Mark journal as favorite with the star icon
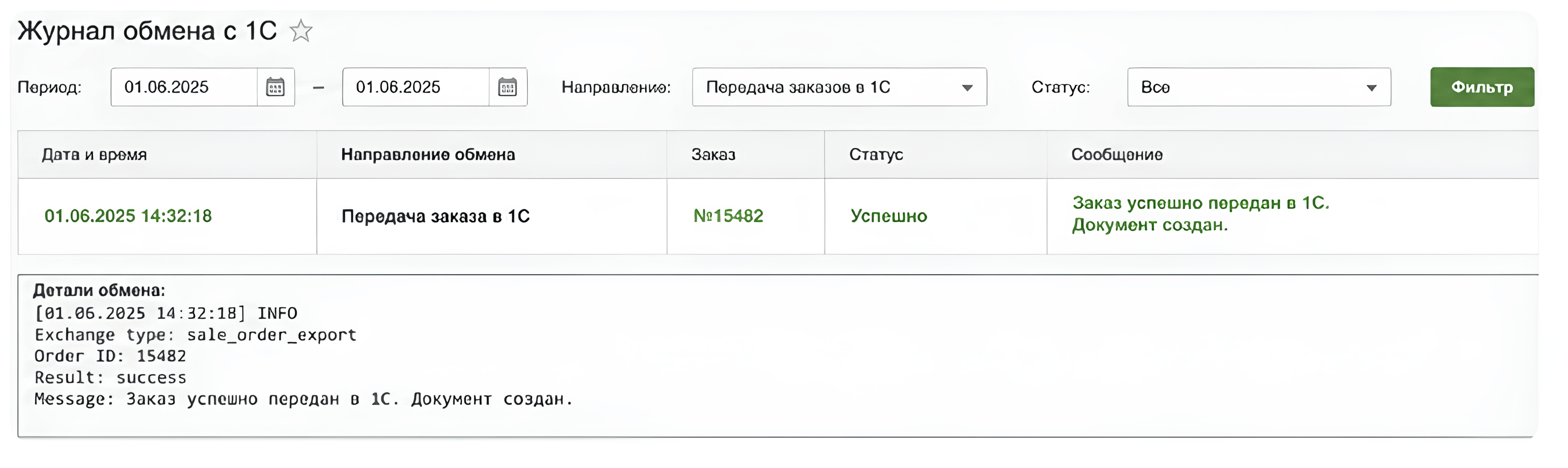The image size is (1568, 468). (301, 31)
